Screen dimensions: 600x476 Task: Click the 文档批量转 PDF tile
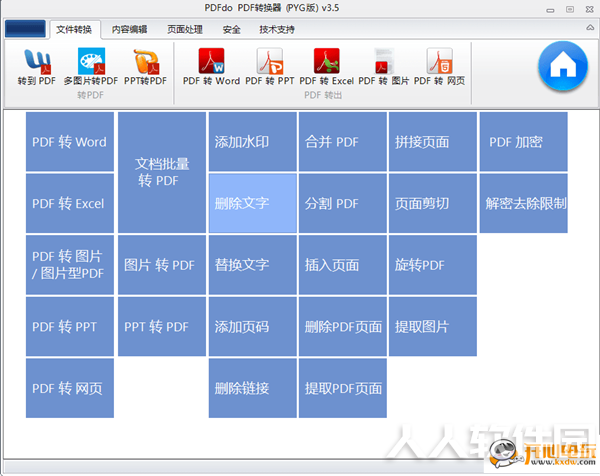pyautogui.click(x=162, y=172)
